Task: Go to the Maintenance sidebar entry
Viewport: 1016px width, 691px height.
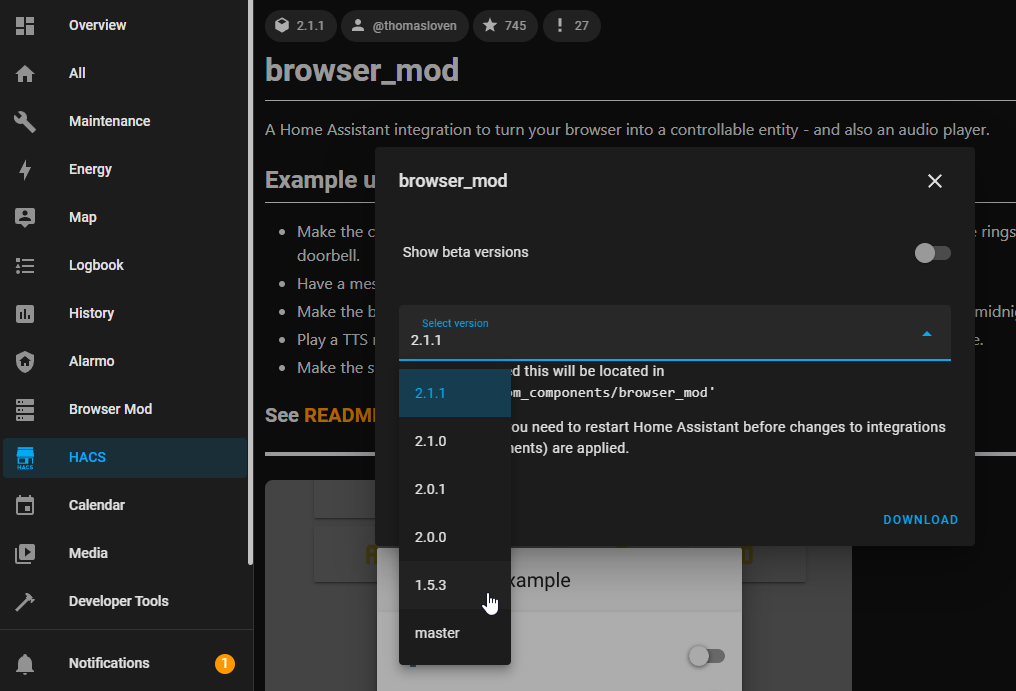Action: [x=109, y=121]
